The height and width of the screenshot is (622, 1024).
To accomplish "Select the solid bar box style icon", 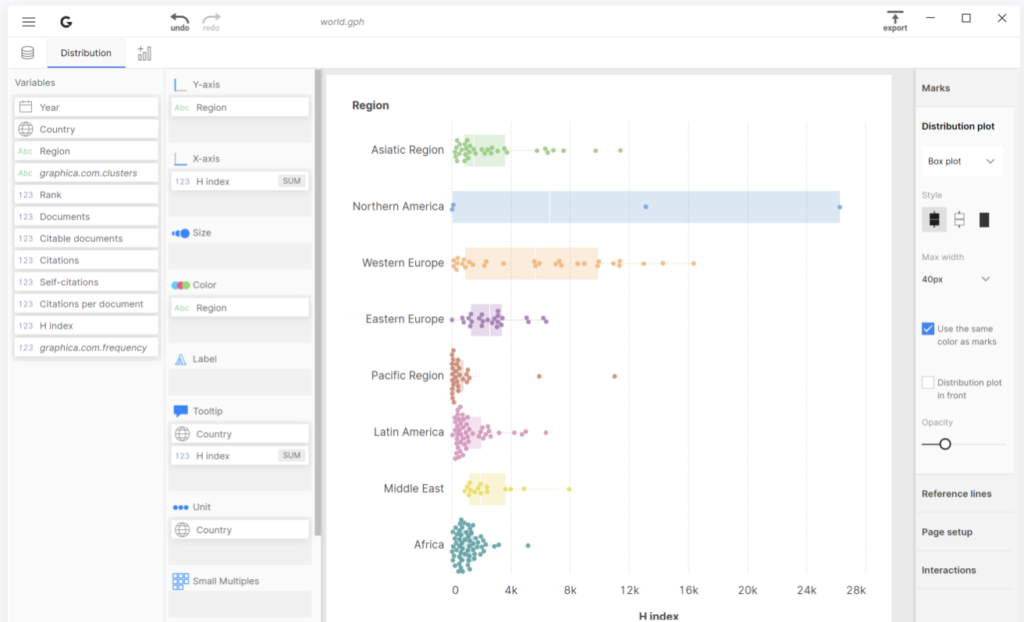I will click(x=984, y=220).
